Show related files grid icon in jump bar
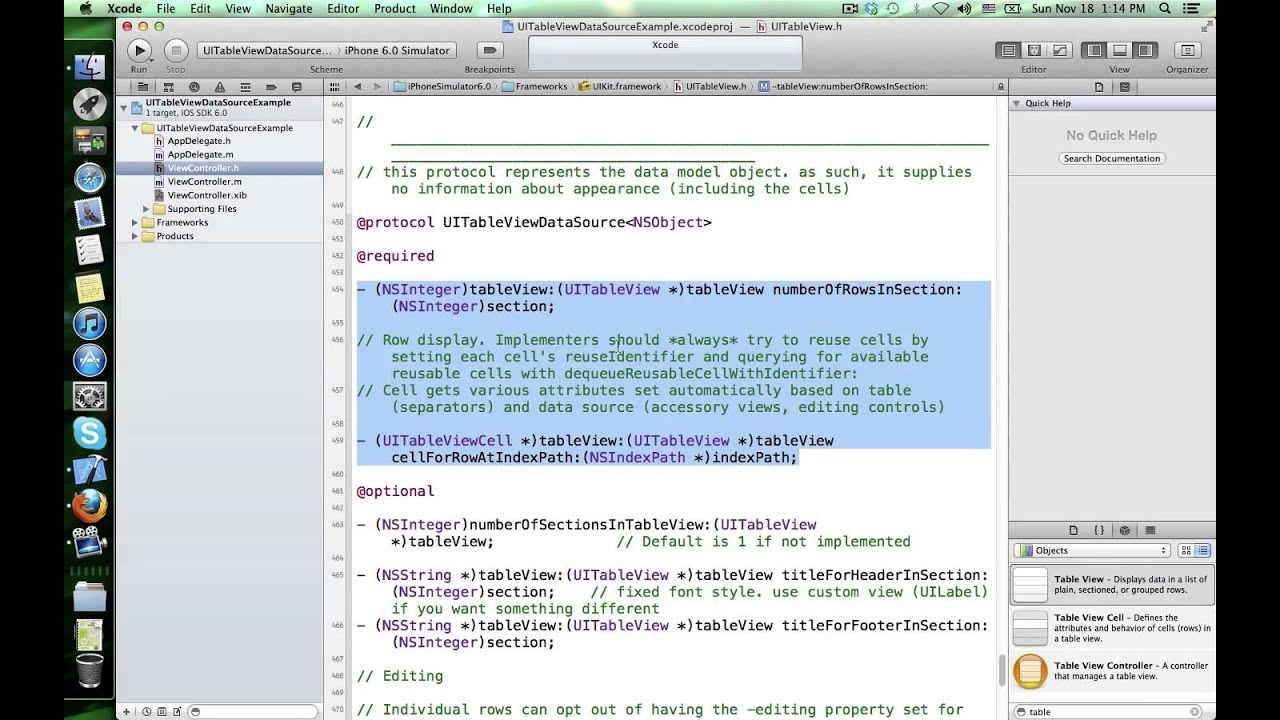This screenshot has height=720, width=1280. tap(337, 87)
